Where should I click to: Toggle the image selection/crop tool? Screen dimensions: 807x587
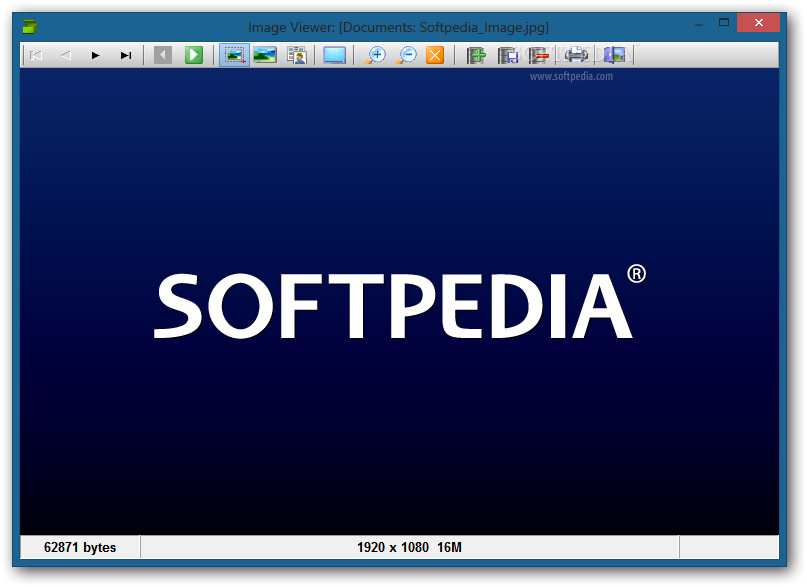point(235,55)
